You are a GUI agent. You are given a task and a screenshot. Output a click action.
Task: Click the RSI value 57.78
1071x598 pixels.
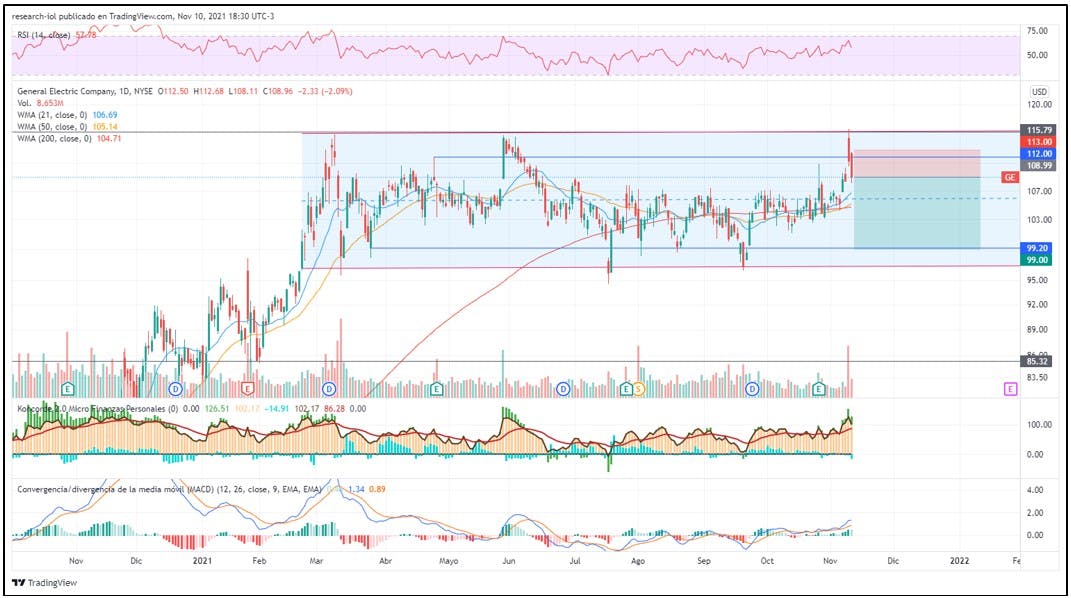click(x=86, y=35)
